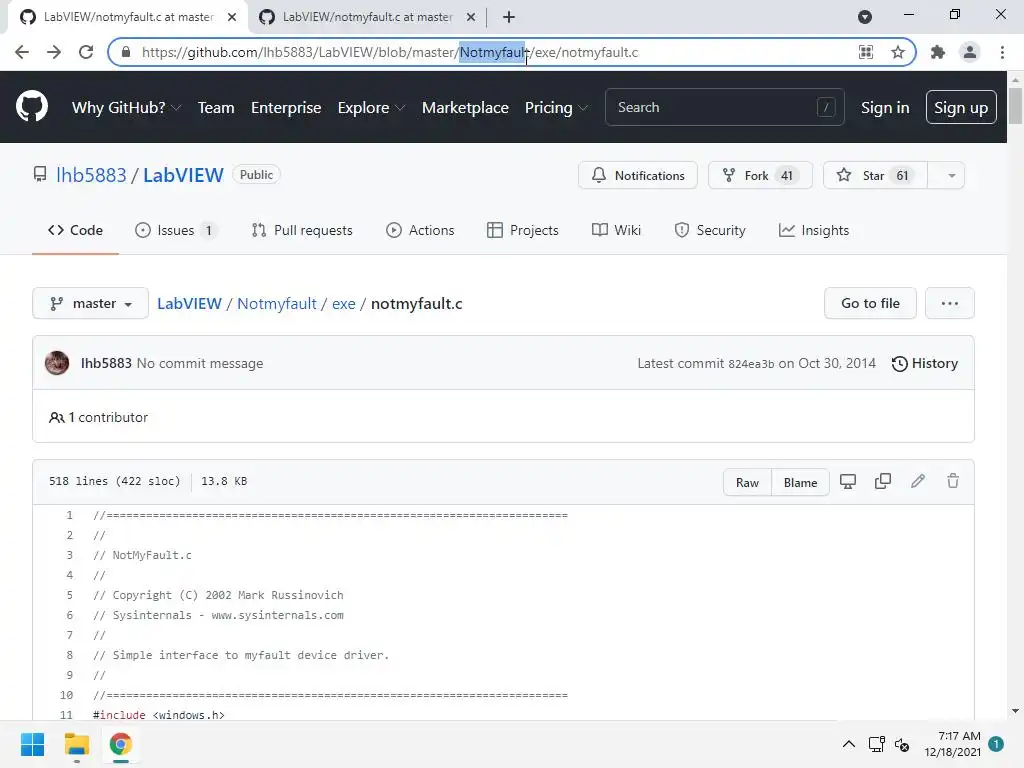Screen dimensions: 1024x768
Task: Open Notmyfault folder in breadcrumb
Action: tap(277, 304)
